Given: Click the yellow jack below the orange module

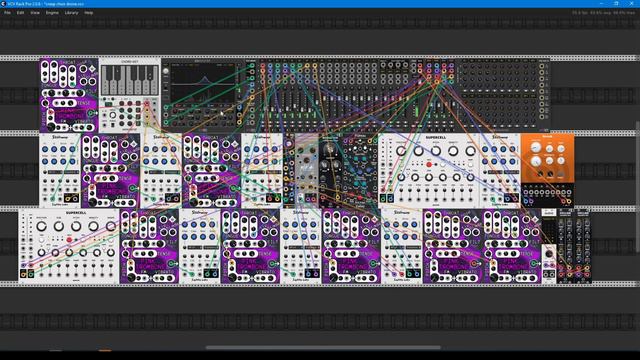Looking at the screenshot, I should coord(569,201).
